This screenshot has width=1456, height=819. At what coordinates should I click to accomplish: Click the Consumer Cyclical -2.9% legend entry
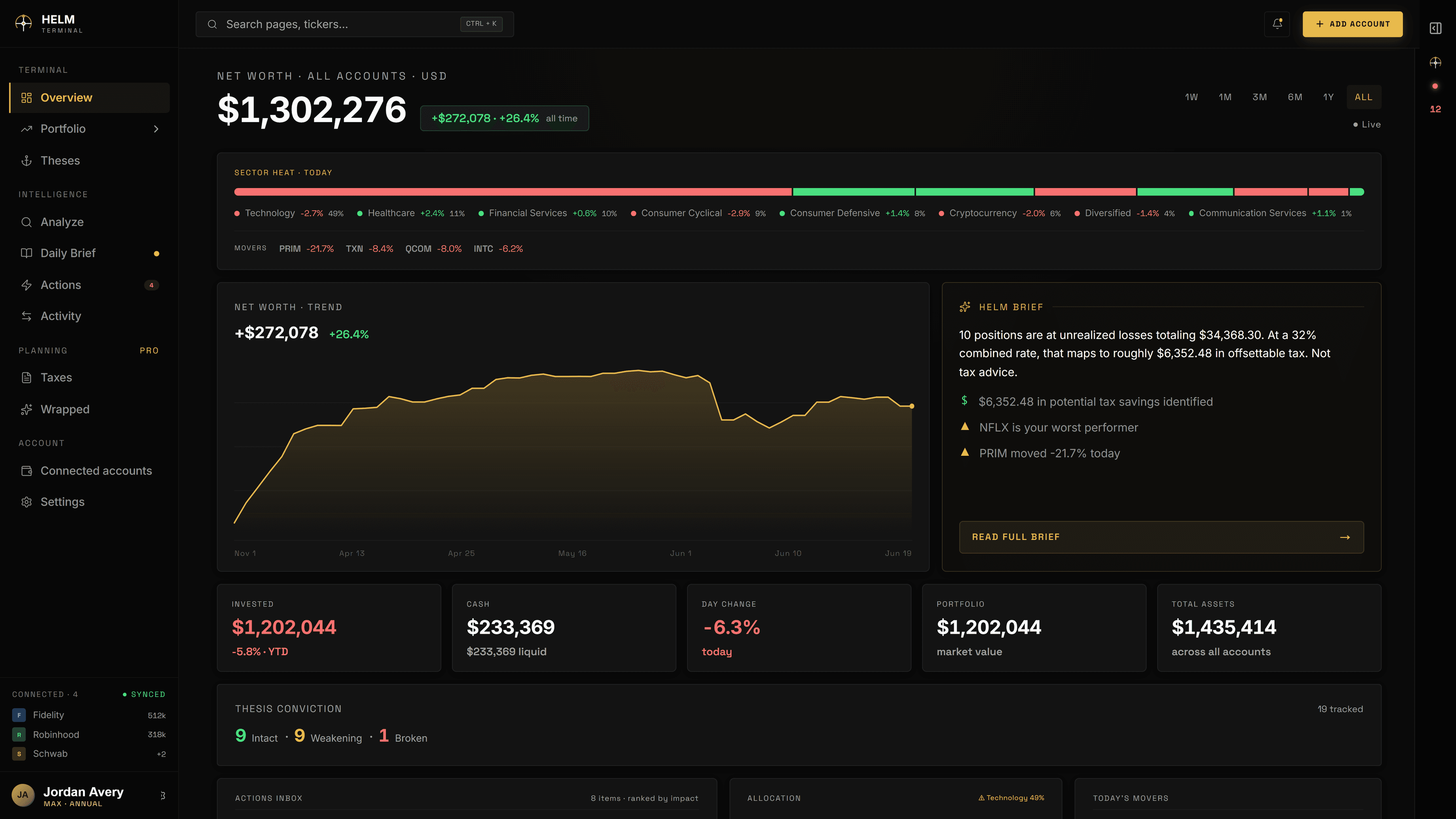(x=698, y=214)
